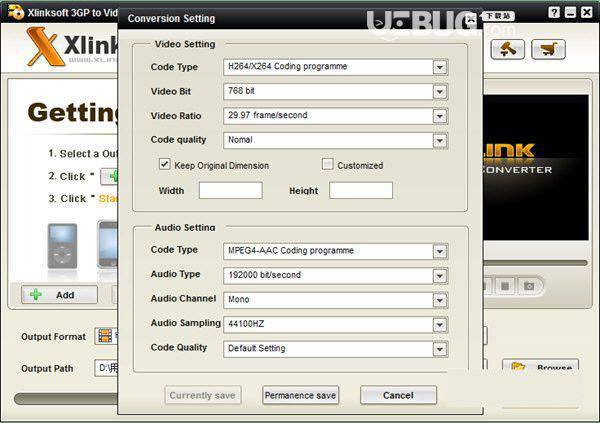Click the hammer settings icon in main window
Screen dimensions: 600x423
[507, 49]
